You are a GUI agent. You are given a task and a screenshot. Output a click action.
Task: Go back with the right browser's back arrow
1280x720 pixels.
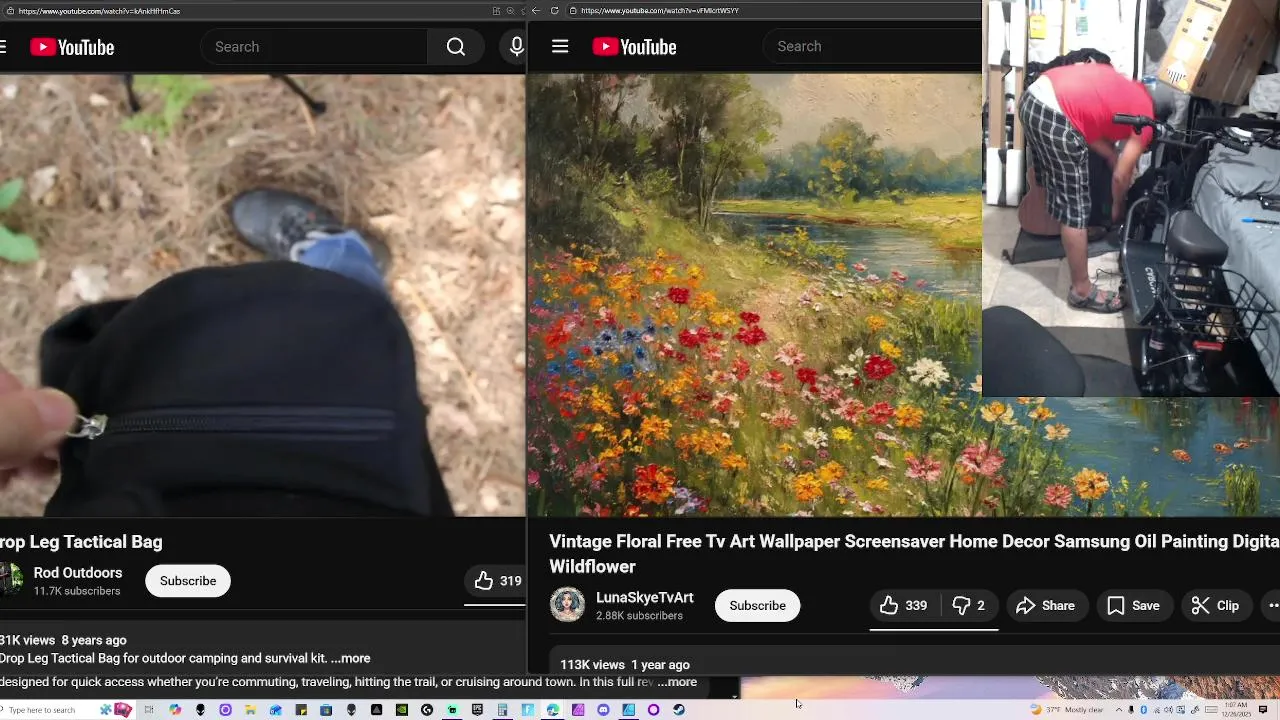[536, 11]
